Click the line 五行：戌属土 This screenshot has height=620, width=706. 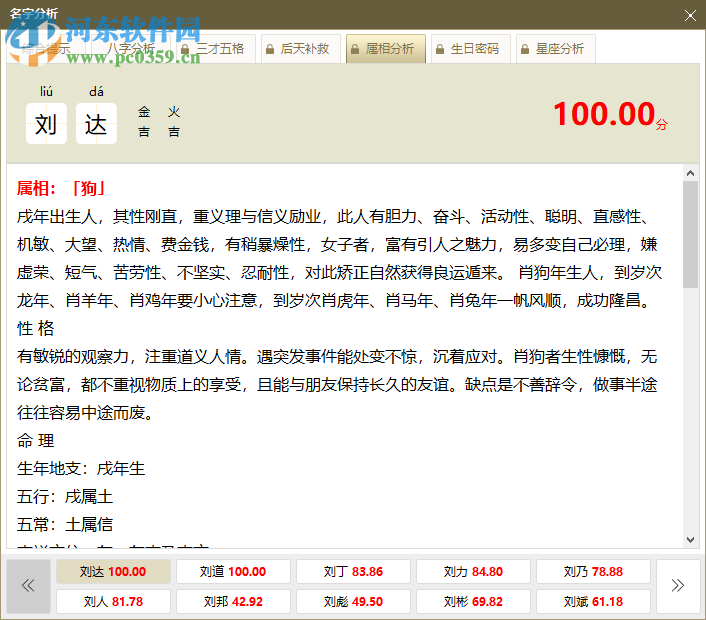click(x=65, y=497)
